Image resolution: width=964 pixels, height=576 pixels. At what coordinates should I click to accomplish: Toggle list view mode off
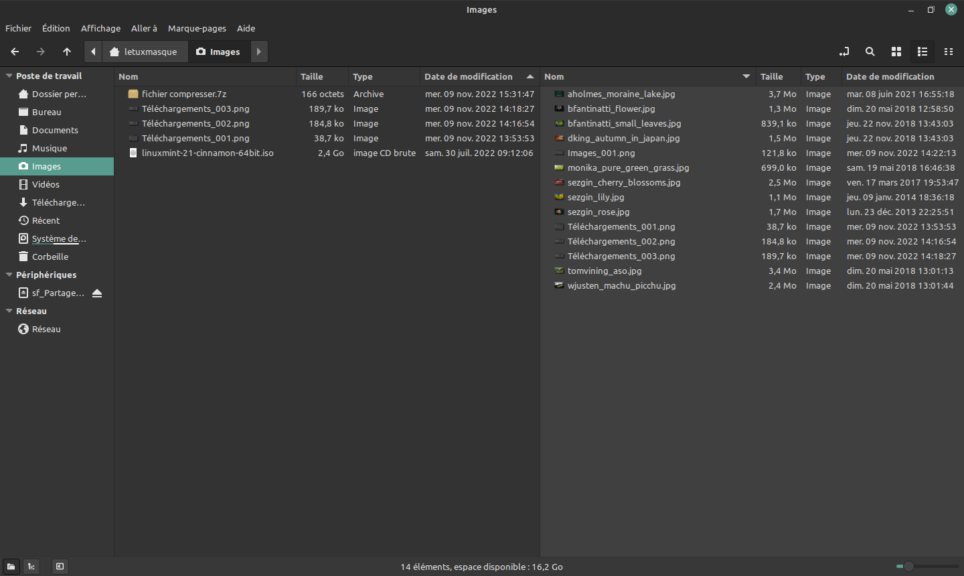[x=920, y=51]
